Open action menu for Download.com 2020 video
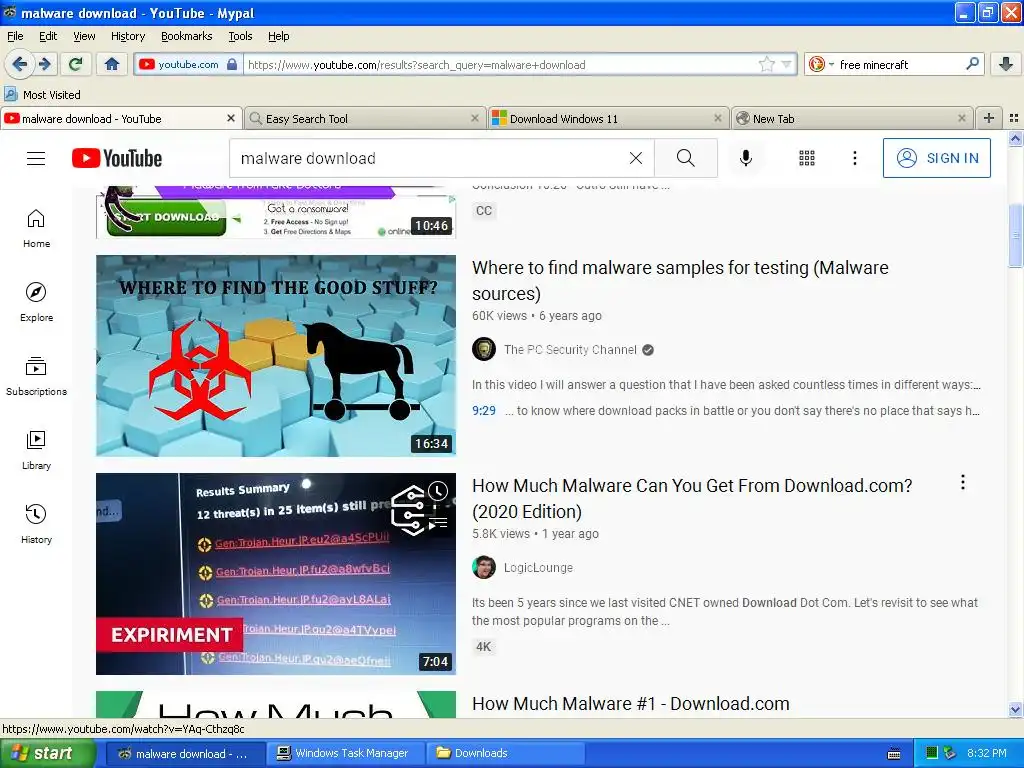Viewport: 1024px width, 768px height. pyautogui.click(x=963, y=483)
